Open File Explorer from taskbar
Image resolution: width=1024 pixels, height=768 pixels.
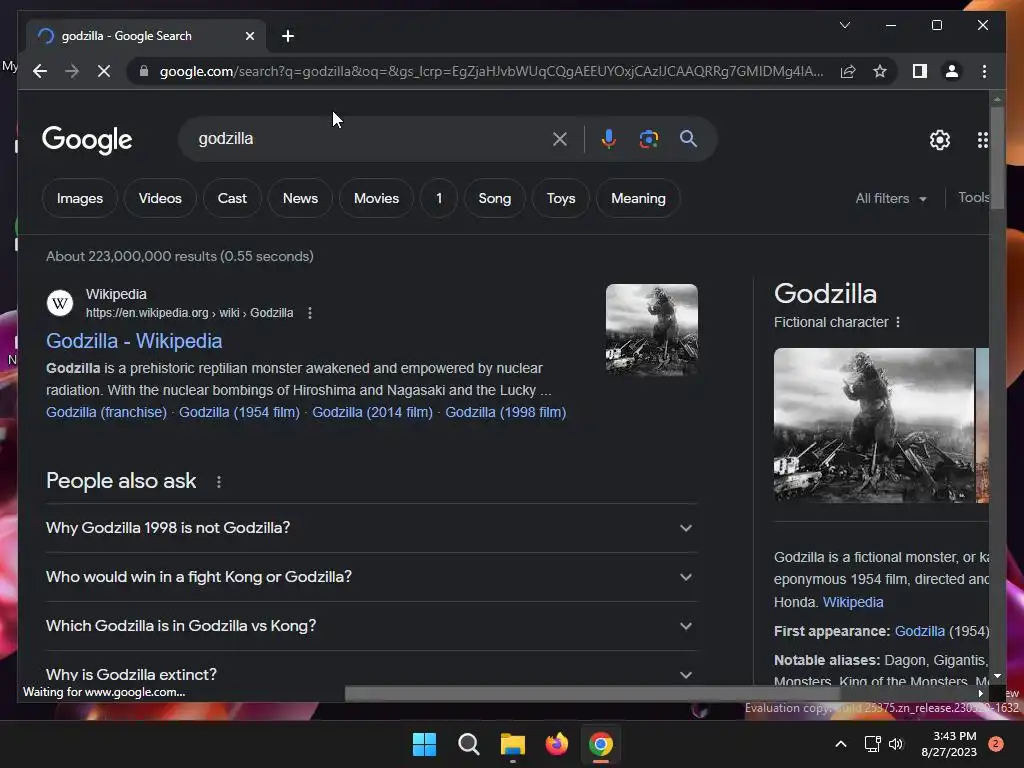[x=513, y=744]
